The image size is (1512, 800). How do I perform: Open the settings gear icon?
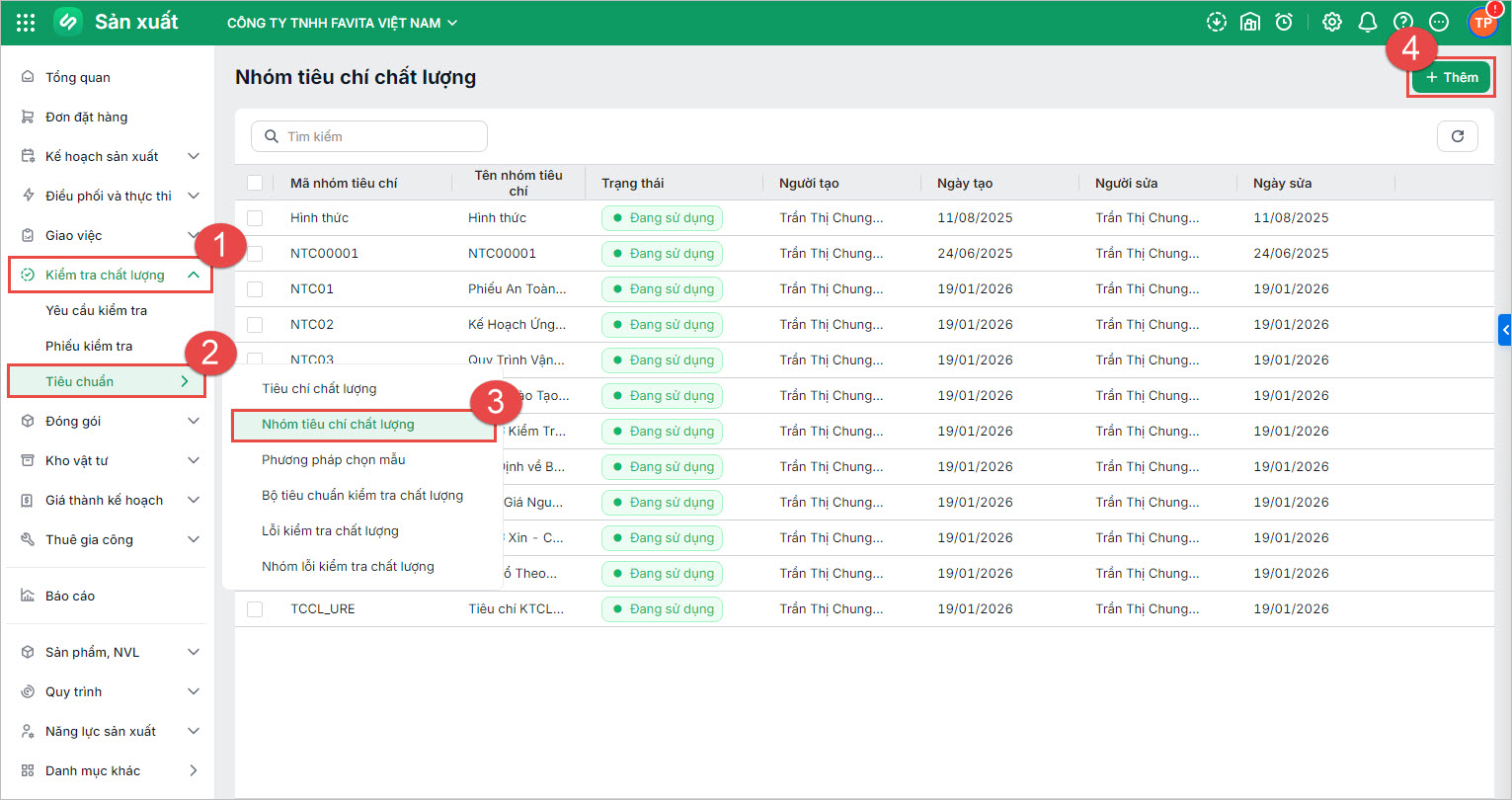click(1332, 22)
